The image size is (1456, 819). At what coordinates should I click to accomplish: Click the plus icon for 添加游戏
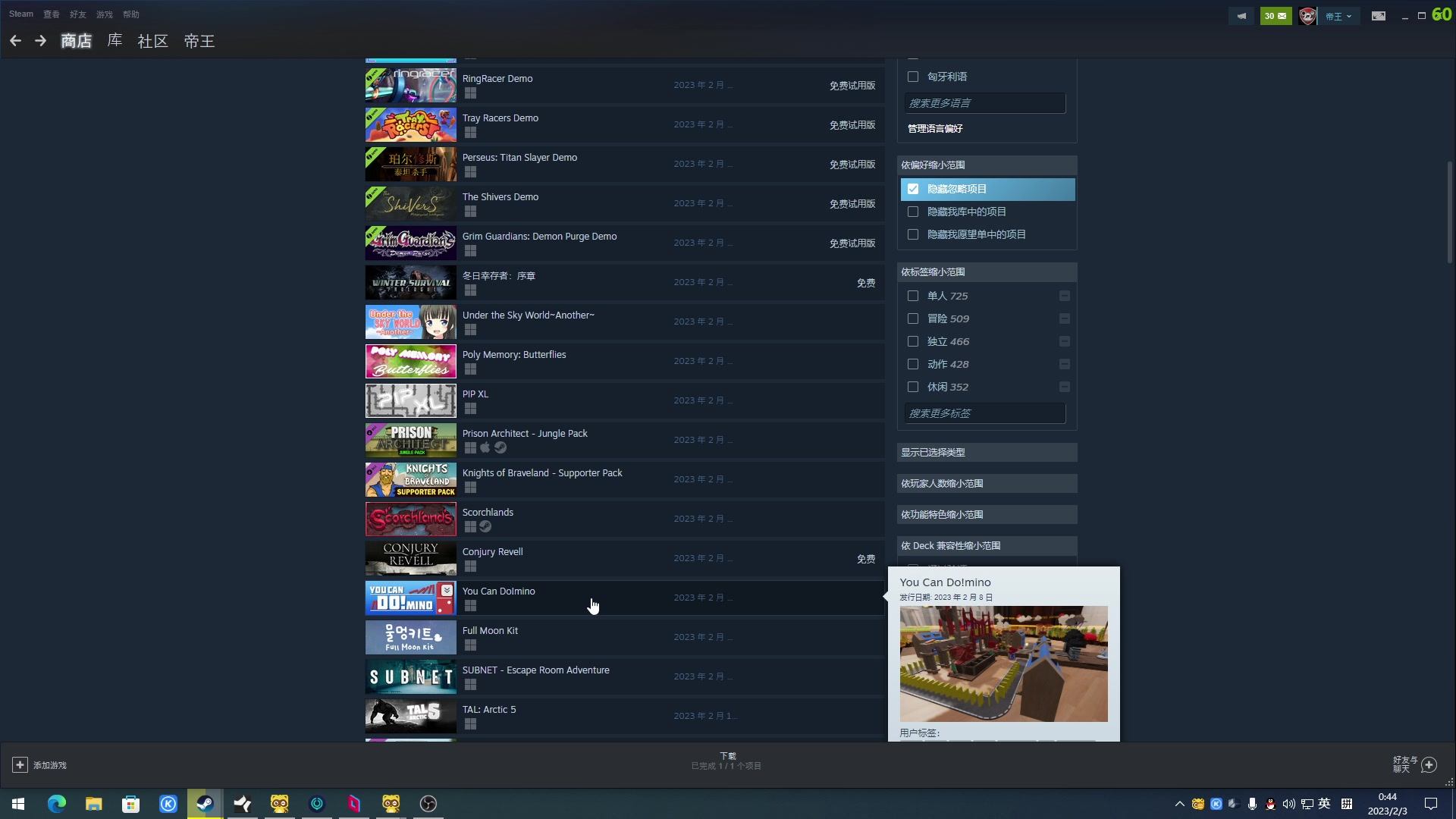pyautogui.click(x=20, y=765)
